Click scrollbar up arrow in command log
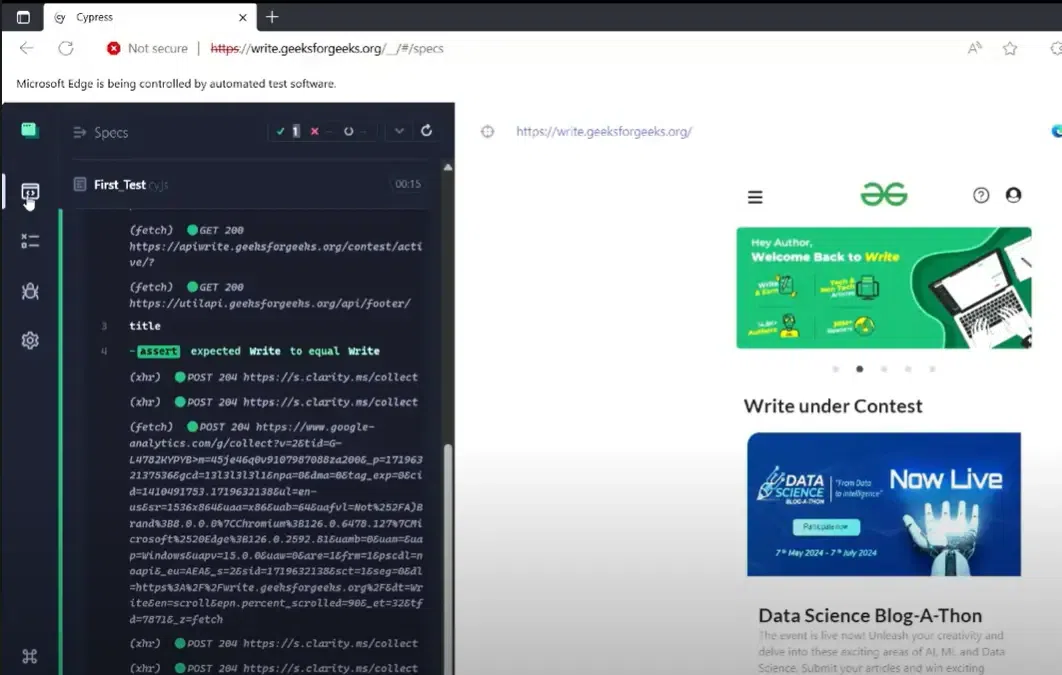This screenshot has height=675, width=1062. [x=448, y=167]
